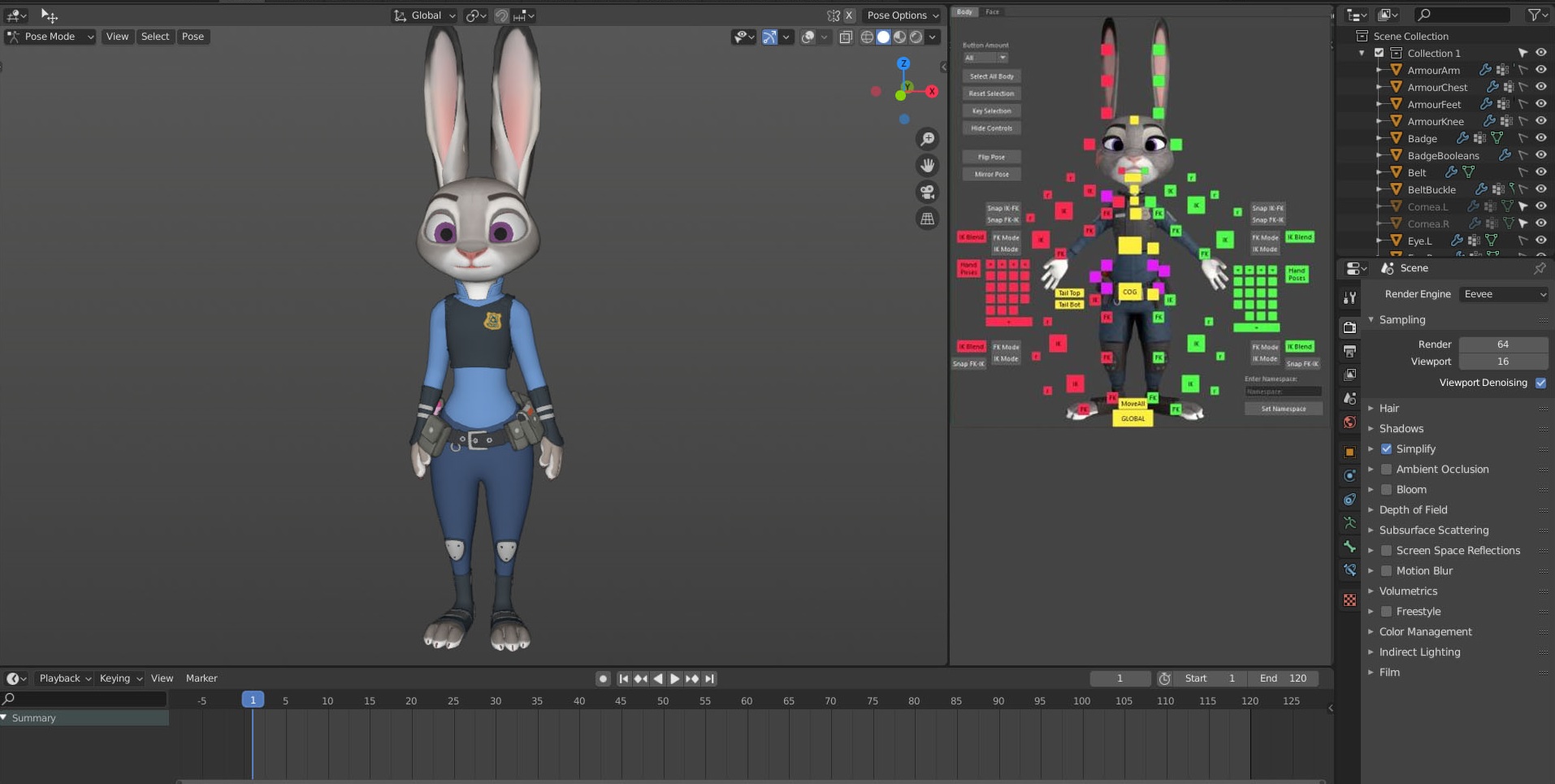This screenshot has width=1555, height=784.
Task: Toggle X-axis mirror in pose header
Action: coord(849,15)
